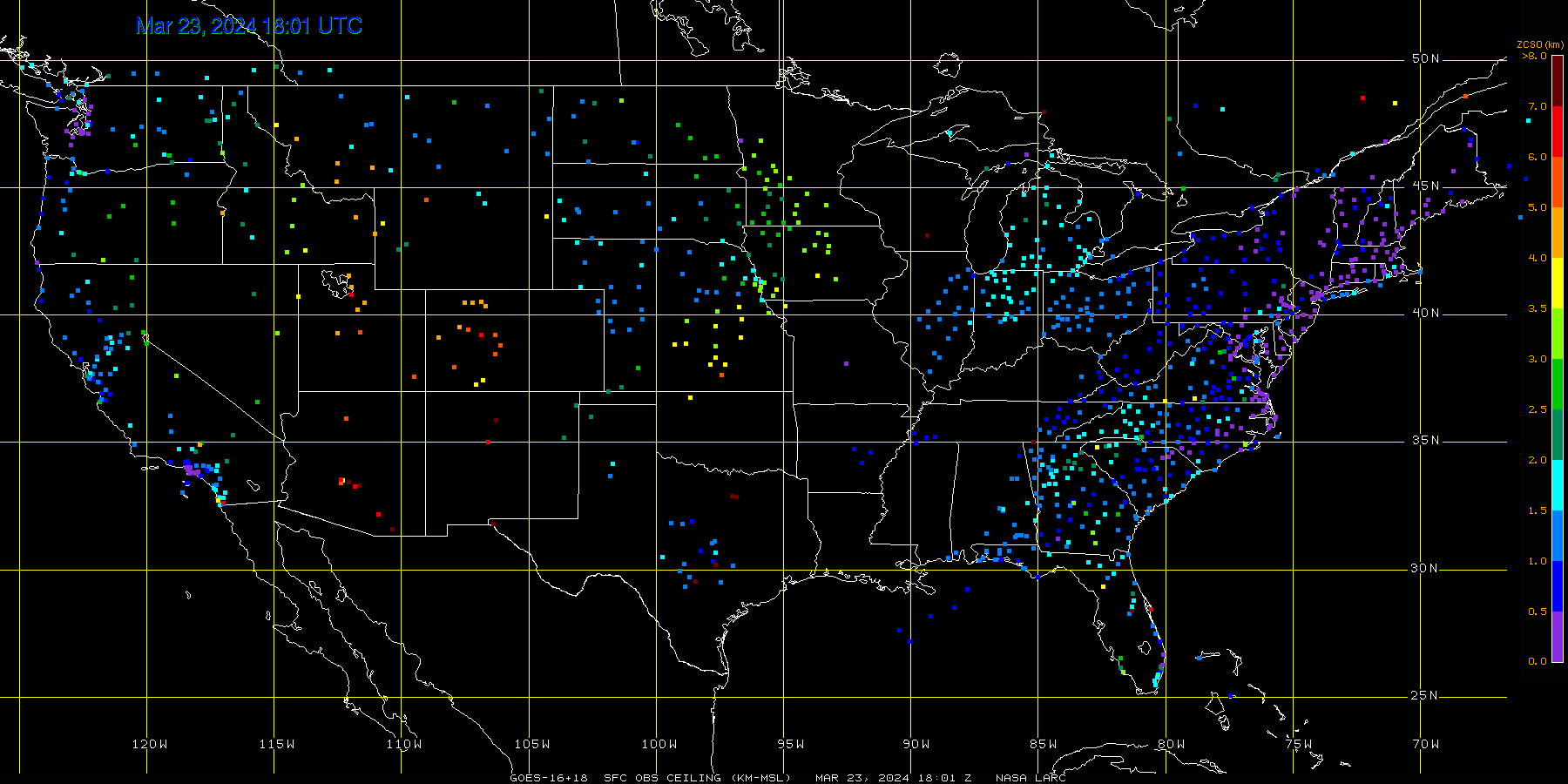Click the '50N' latitude label
This screenshot has width=1568, height=784.
point(1426,58)
